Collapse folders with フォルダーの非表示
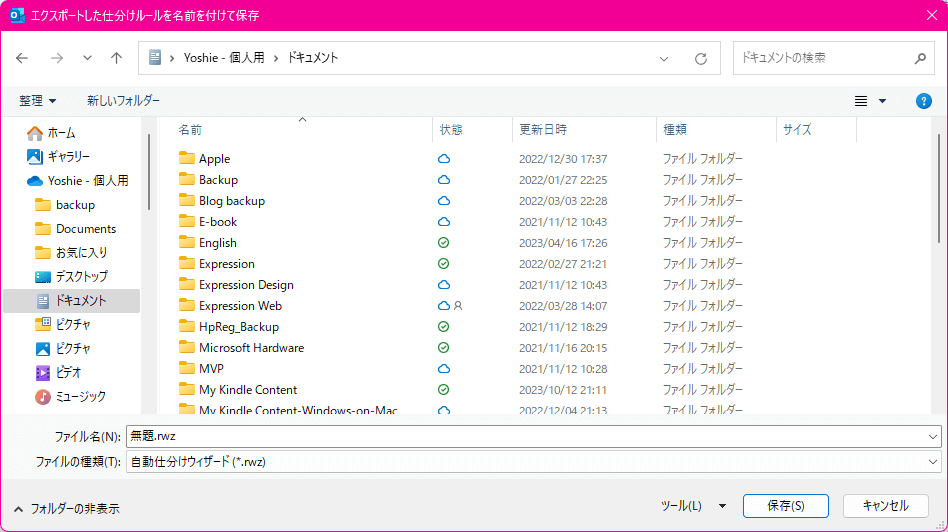This screenshot has height=532, width=948. tap(67, 509)
